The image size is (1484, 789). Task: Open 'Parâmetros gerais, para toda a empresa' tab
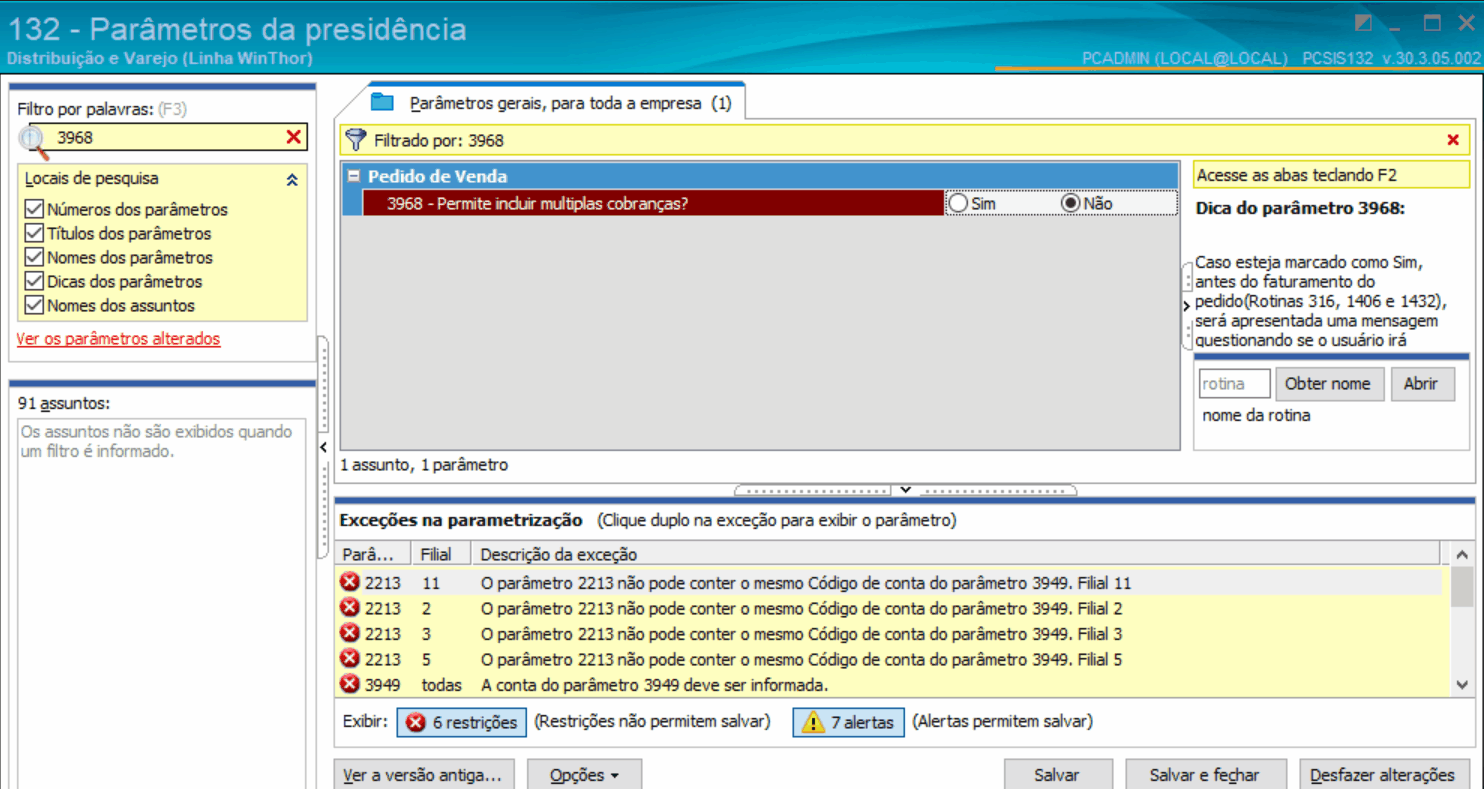coord(570,103)
